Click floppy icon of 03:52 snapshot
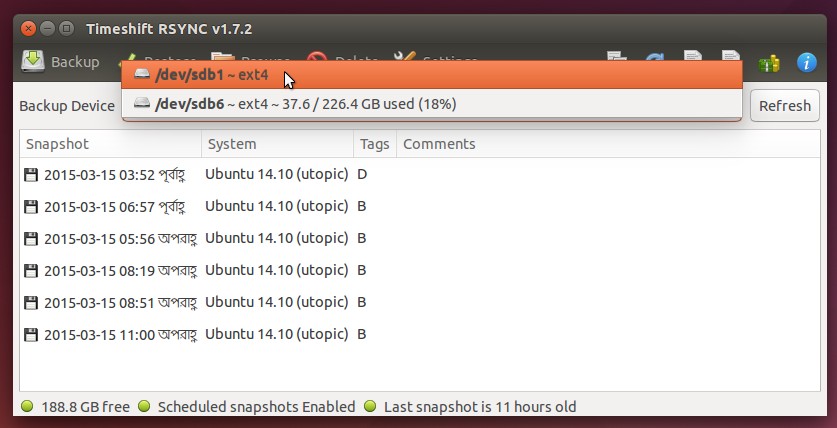 tap(31, 175)
